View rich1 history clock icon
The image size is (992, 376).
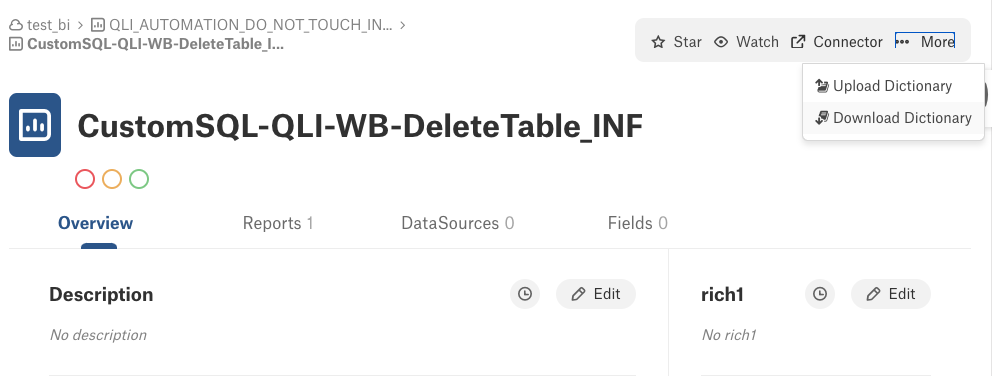(x=820, y=294)
